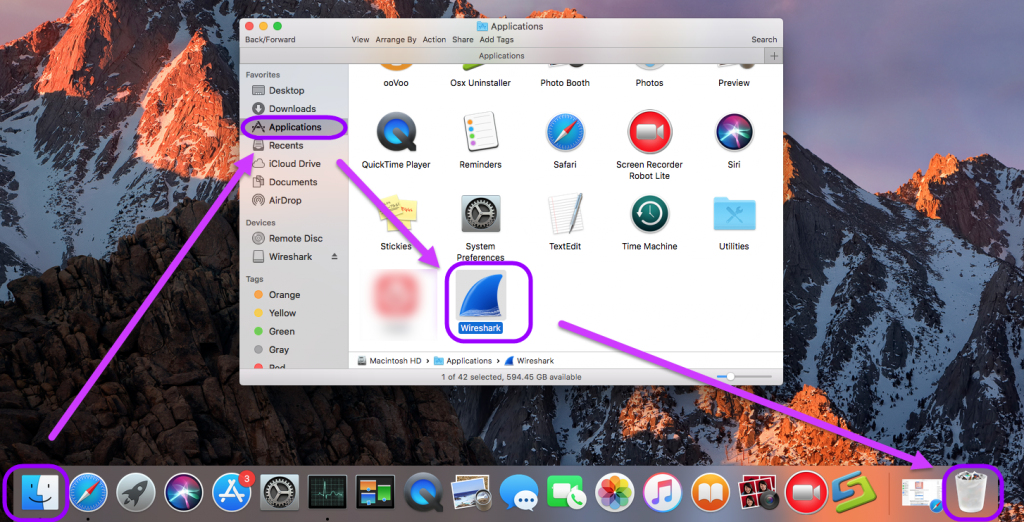Click the Add Tags toolbar button
Viewport: 1024px width, 522px height.
[x=497, y=40]
